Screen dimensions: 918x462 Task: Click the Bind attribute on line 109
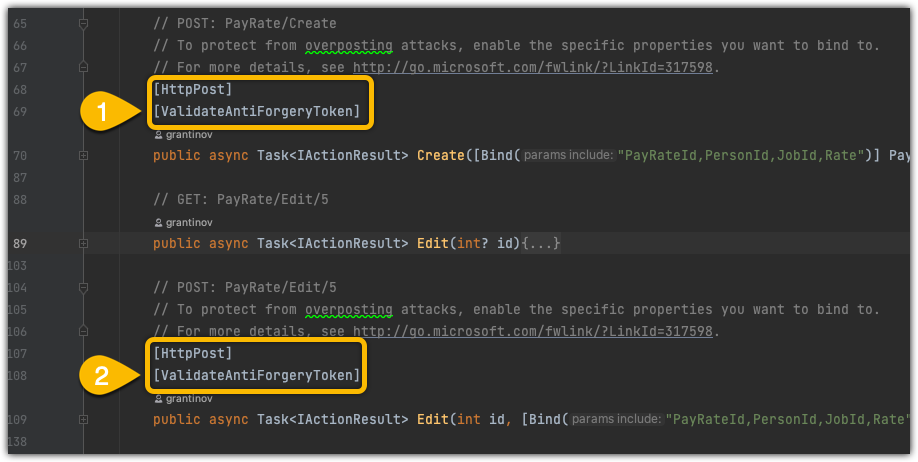544,419
